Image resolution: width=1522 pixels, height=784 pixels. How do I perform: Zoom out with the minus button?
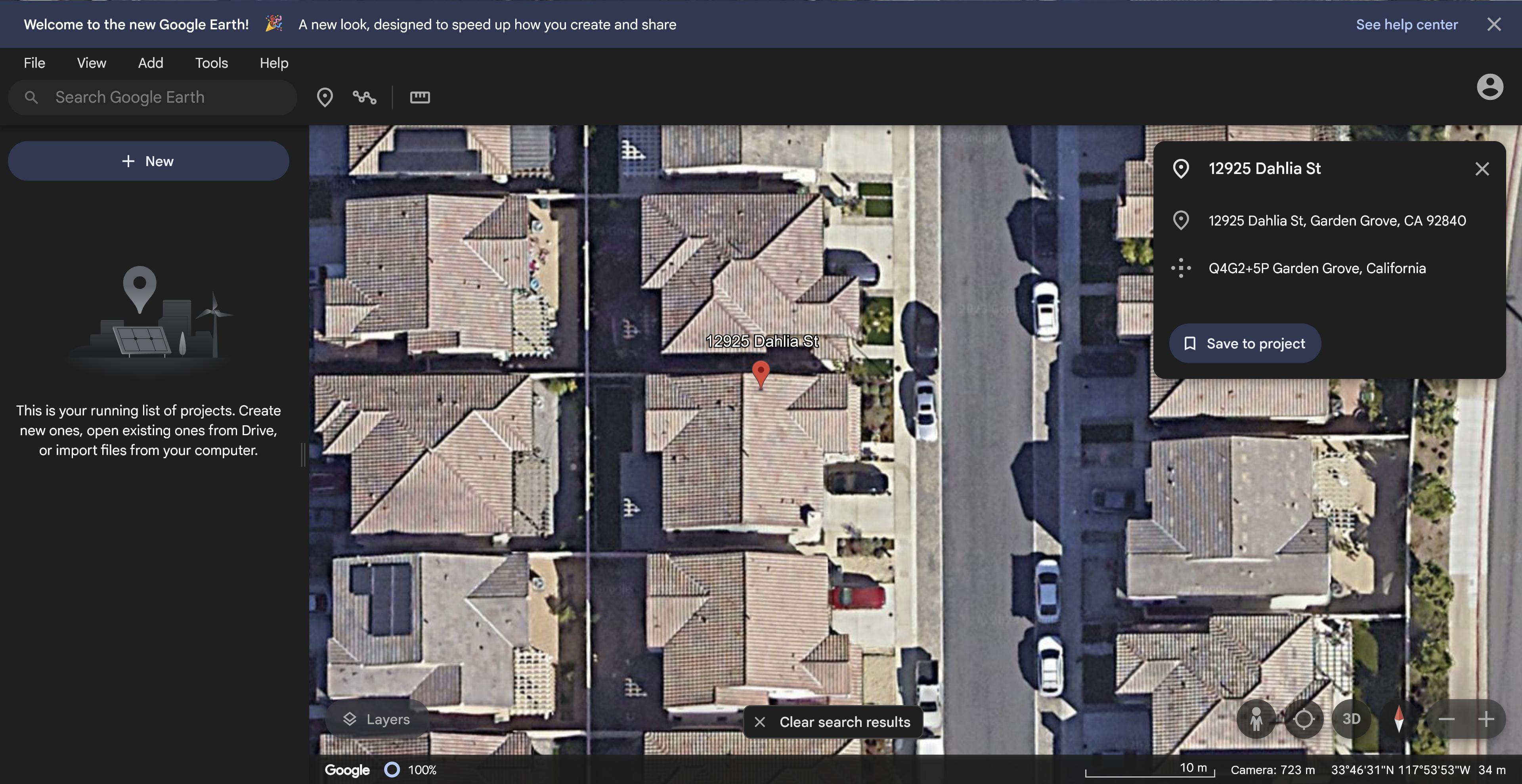coord(1446,719)
